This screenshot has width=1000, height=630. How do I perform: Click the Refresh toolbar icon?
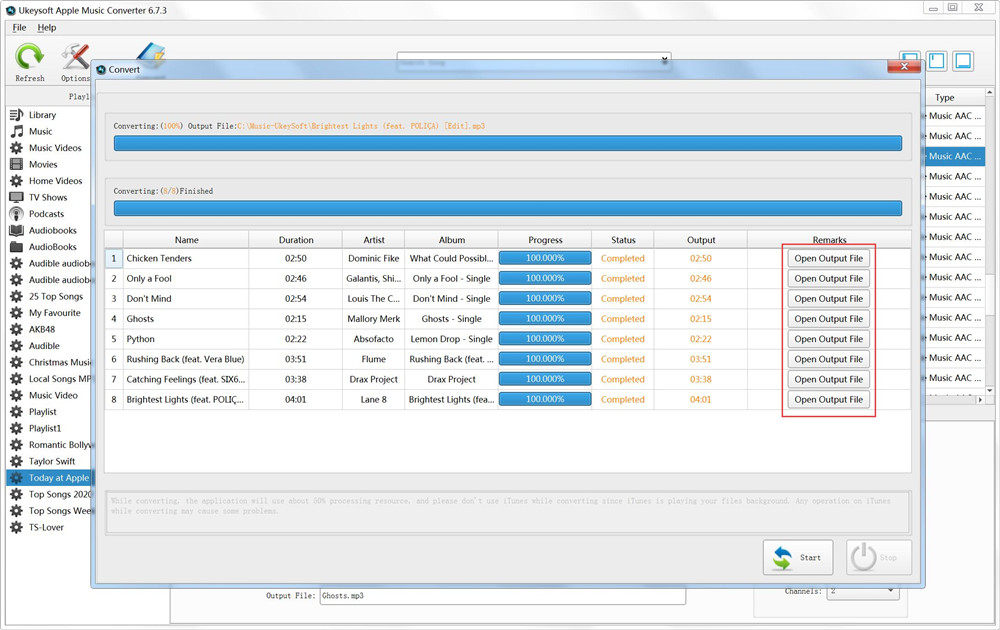(x=29, y=57)
